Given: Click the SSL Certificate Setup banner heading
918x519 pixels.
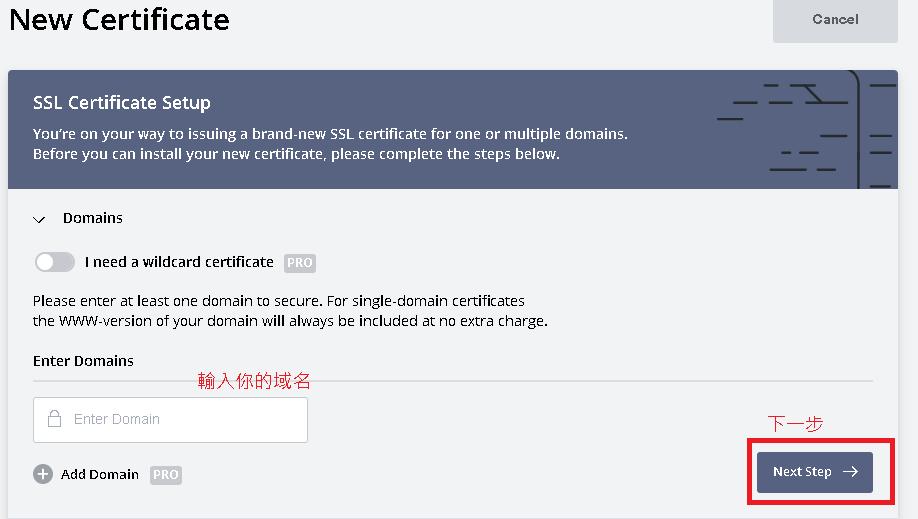Looking at the screenshot, I should (122, 103).
